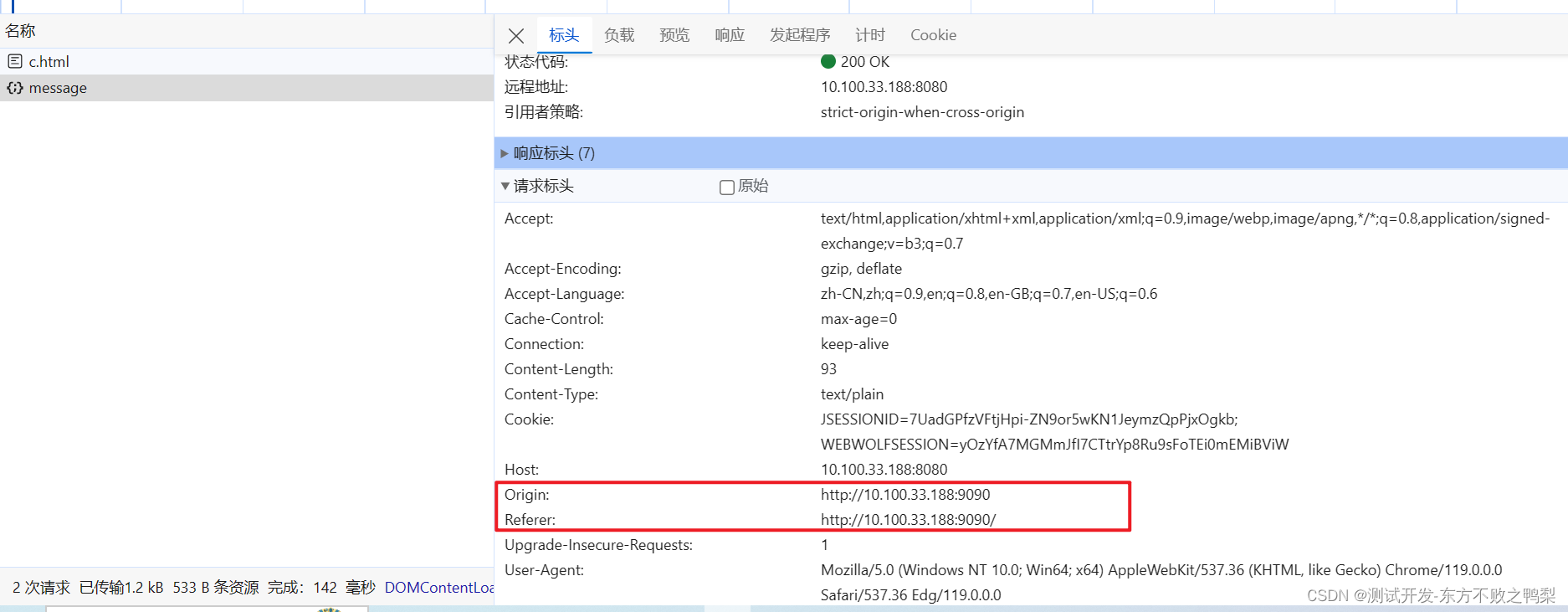The height and width of the screenshot is (612, 1568).
Task: Open the 响应 tab
Action: pyautogui.click(x=730, y=35)
